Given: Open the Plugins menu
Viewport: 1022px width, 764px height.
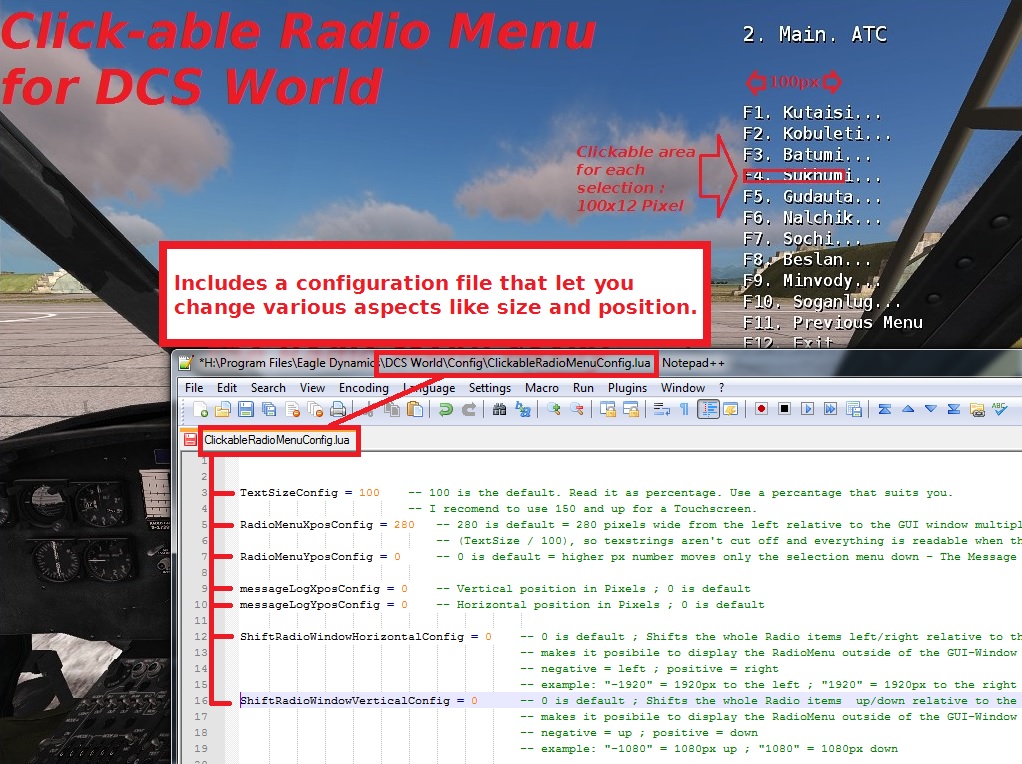Looking at the screenshot, I should (x=627, y=387).
